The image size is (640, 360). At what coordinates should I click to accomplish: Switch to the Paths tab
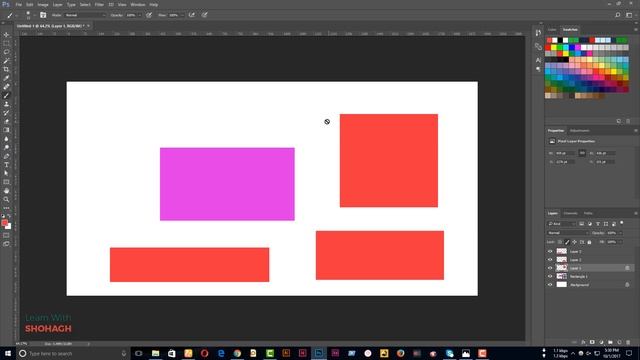point(588,213)
